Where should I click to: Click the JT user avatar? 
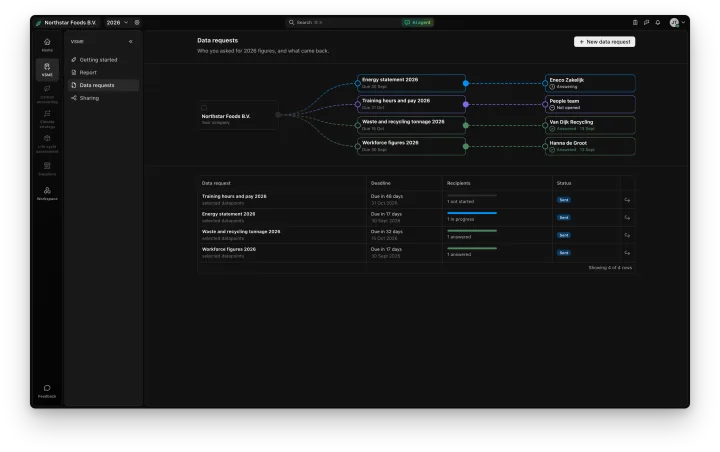pos(674,23)
